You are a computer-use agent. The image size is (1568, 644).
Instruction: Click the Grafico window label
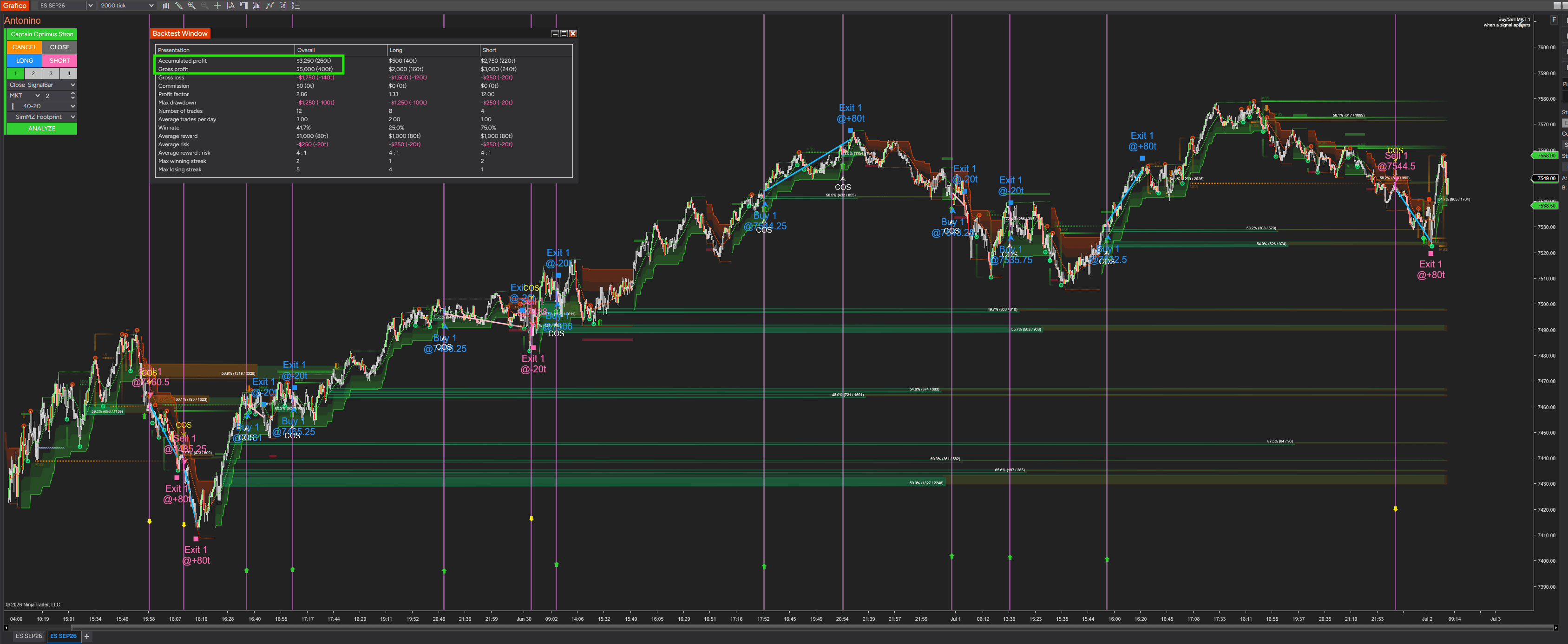pyautogui.click(x=14, y=6)
